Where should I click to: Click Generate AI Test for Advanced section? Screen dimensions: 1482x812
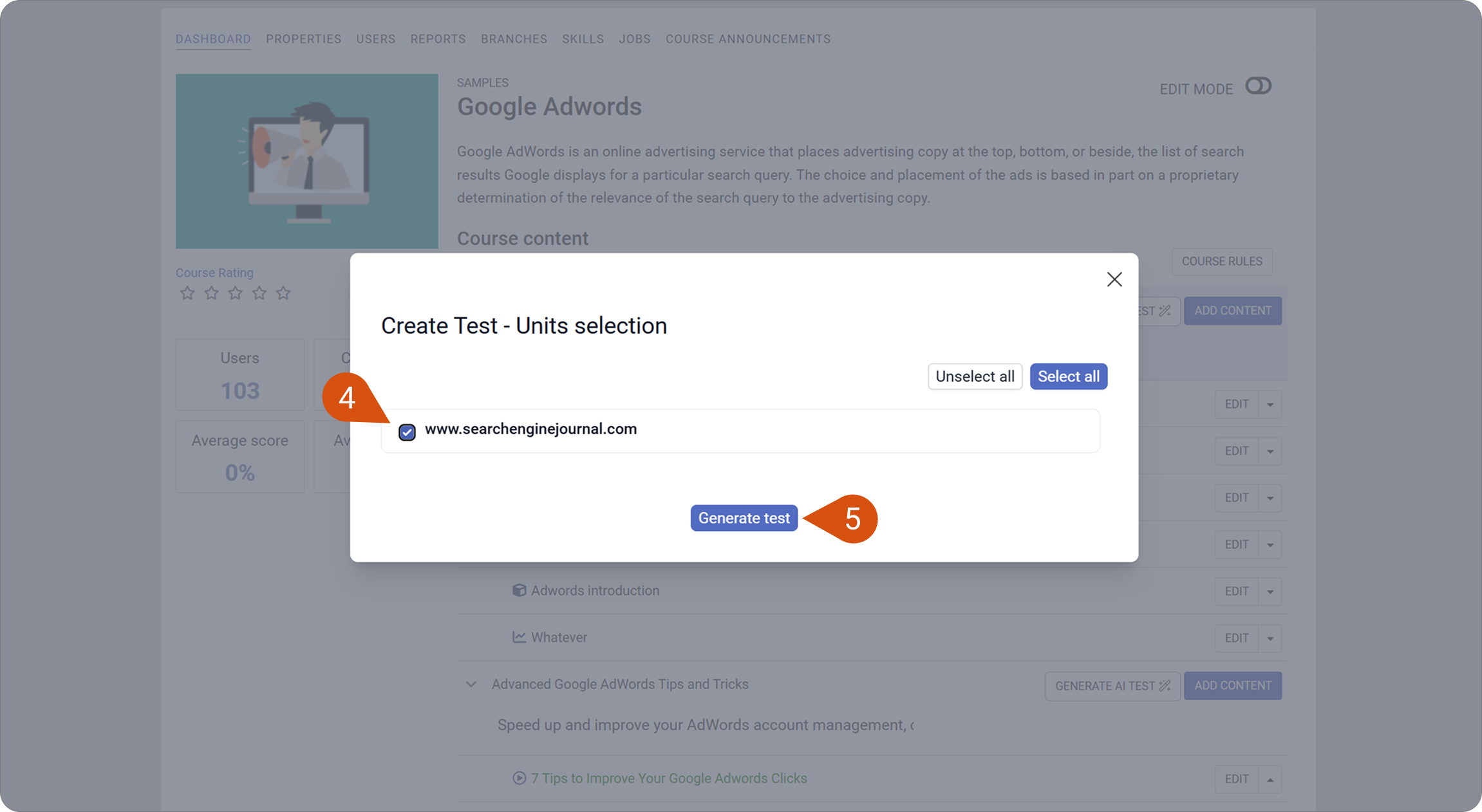click(1112, 686)
